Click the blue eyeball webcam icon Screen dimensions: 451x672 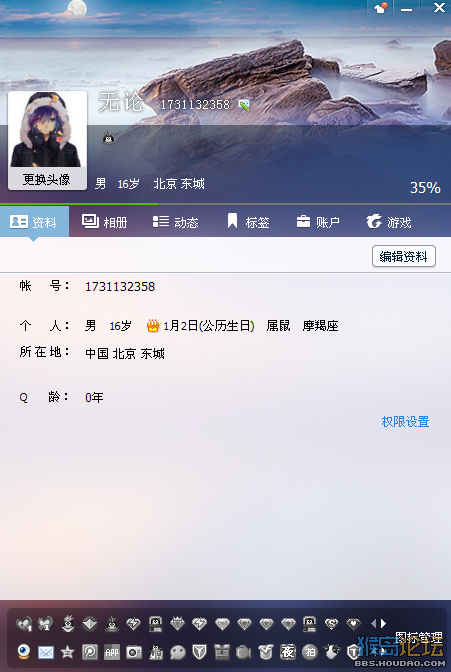[x=24, y=652]
